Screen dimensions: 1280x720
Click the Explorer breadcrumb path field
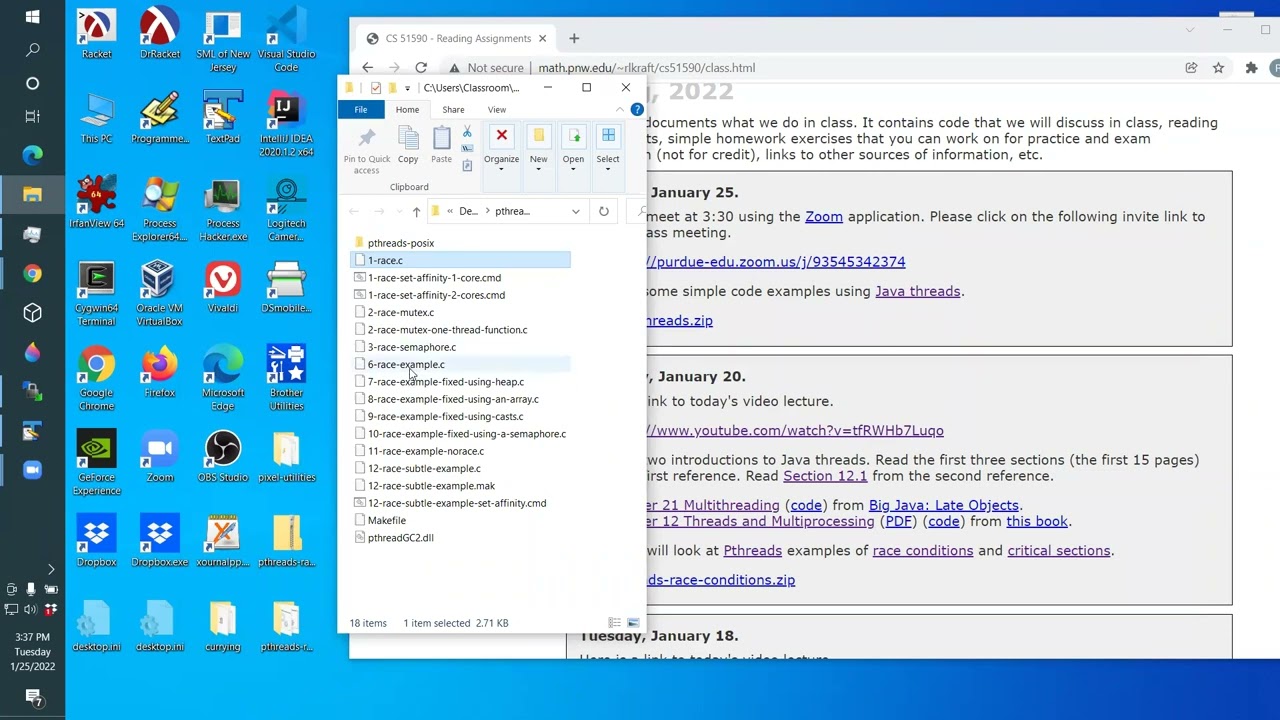tap(508, 211)
